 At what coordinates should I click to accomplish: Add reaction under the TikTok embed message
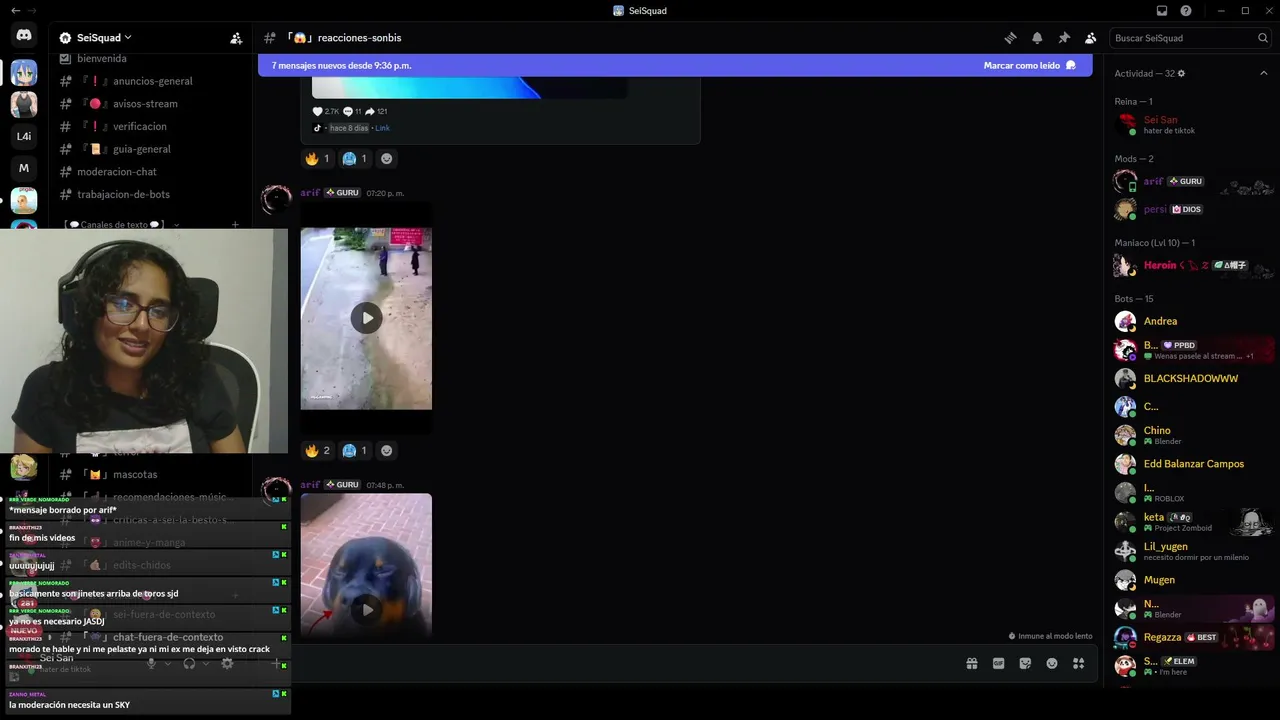[387, 159]
